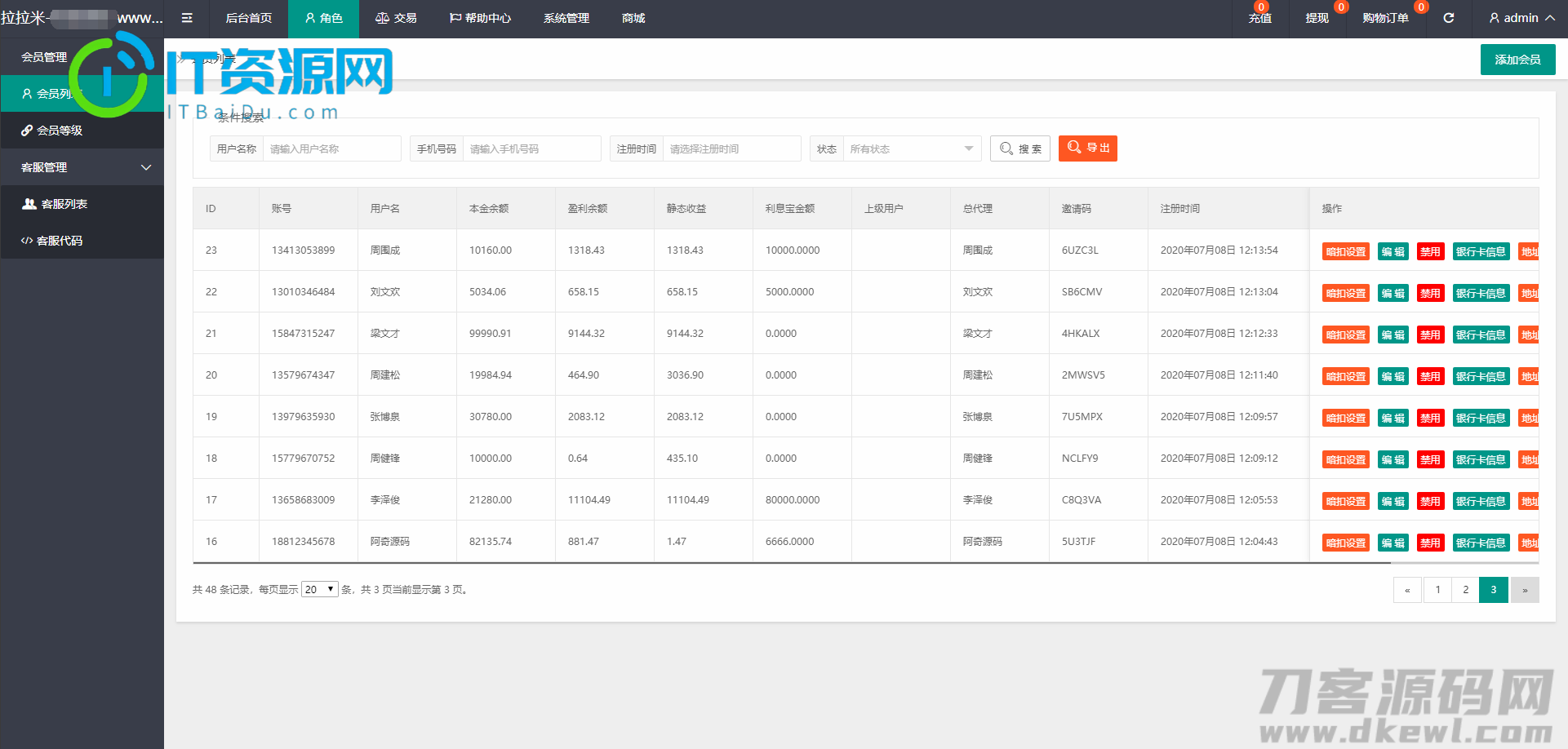
Task: Go to previous page with « button
Action: tap(1407, 590)
